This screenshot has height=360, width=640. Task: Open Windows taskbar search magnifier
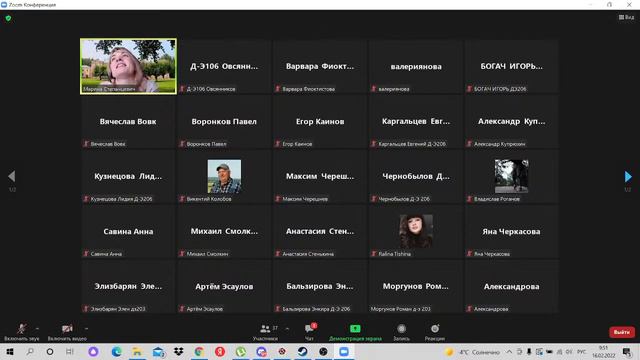tap(30, 351)
